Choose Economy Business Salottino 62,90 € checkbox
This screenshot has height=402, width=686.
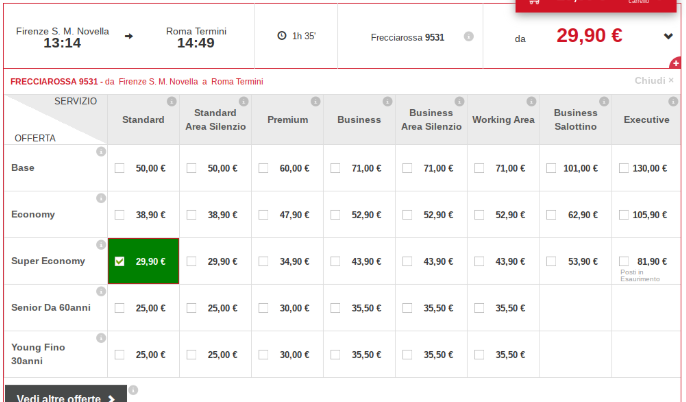[551, 215]
